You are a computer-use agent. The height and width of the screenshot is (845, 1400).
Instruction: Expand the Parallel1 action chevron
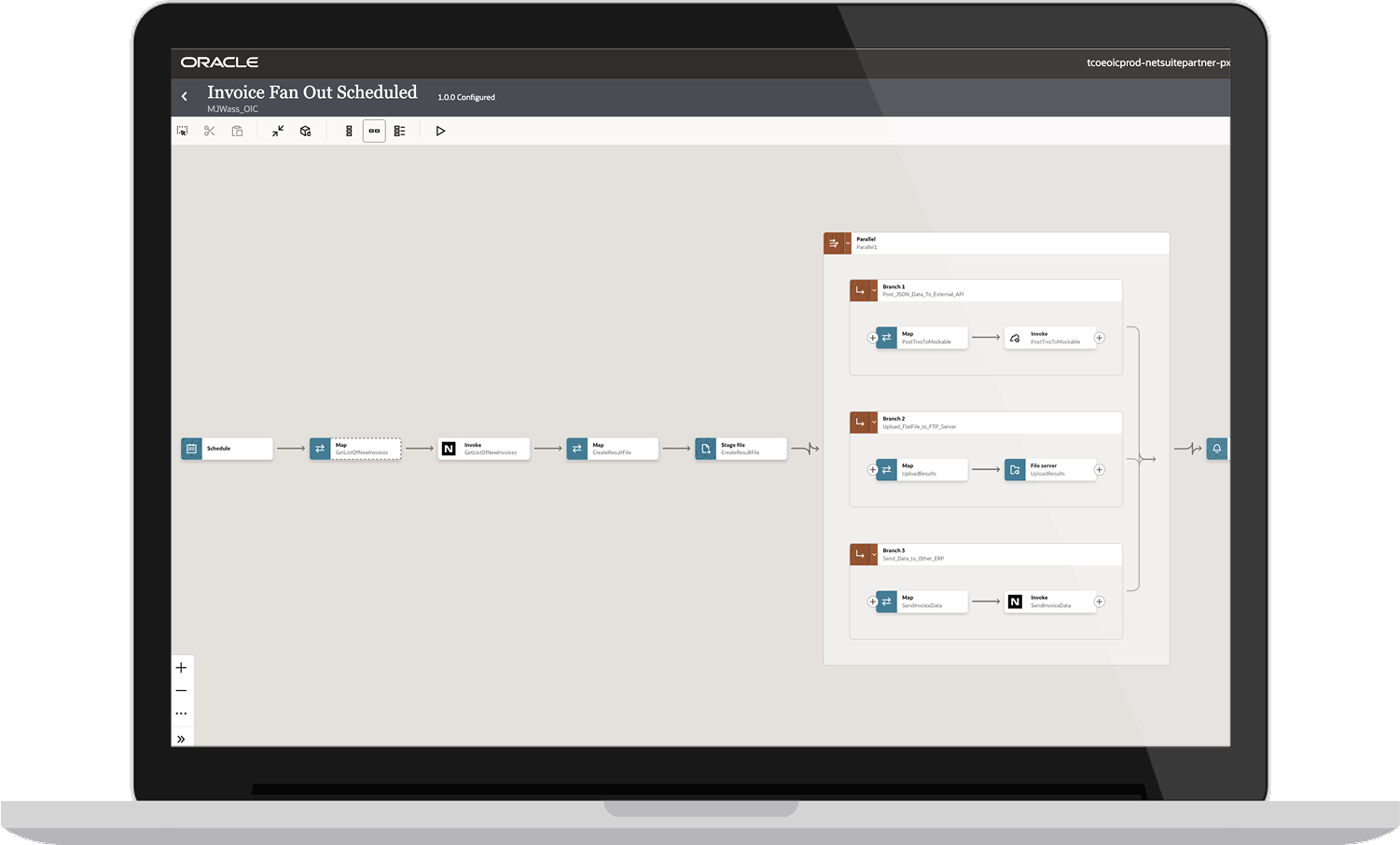click(x=848, y=243)
